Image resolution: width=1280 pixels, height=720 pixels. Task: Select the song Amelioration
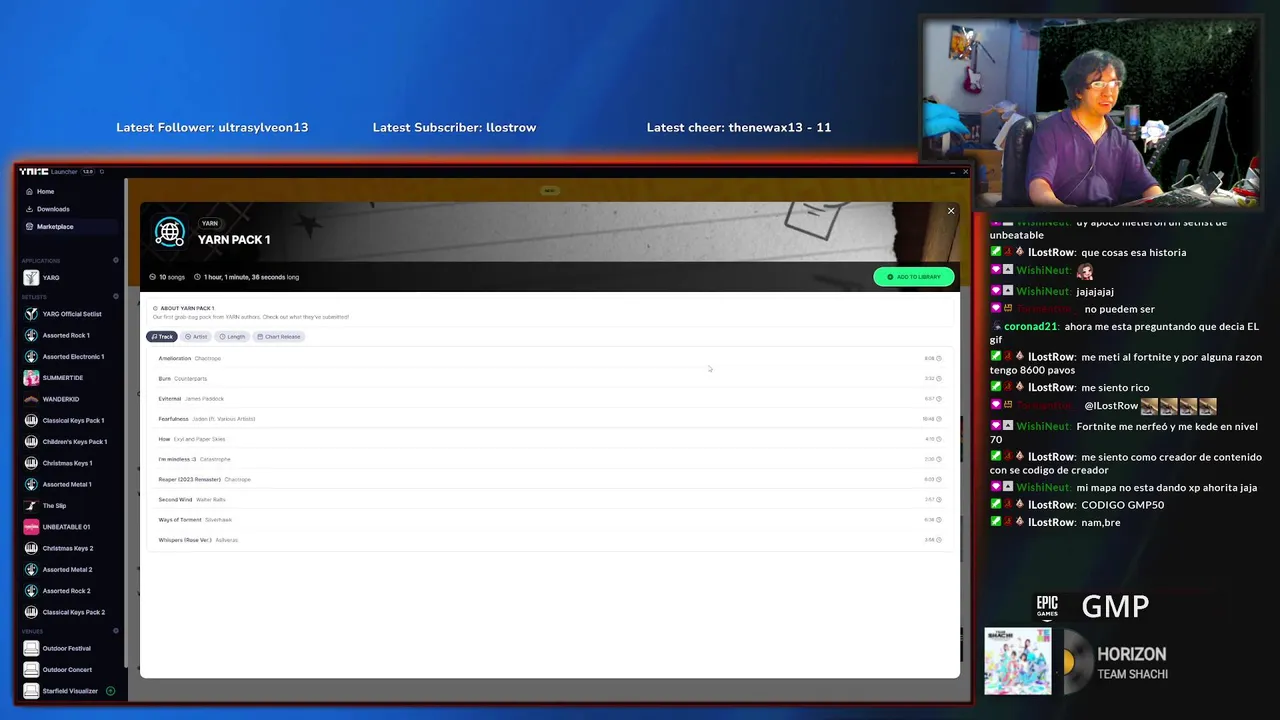549,358
